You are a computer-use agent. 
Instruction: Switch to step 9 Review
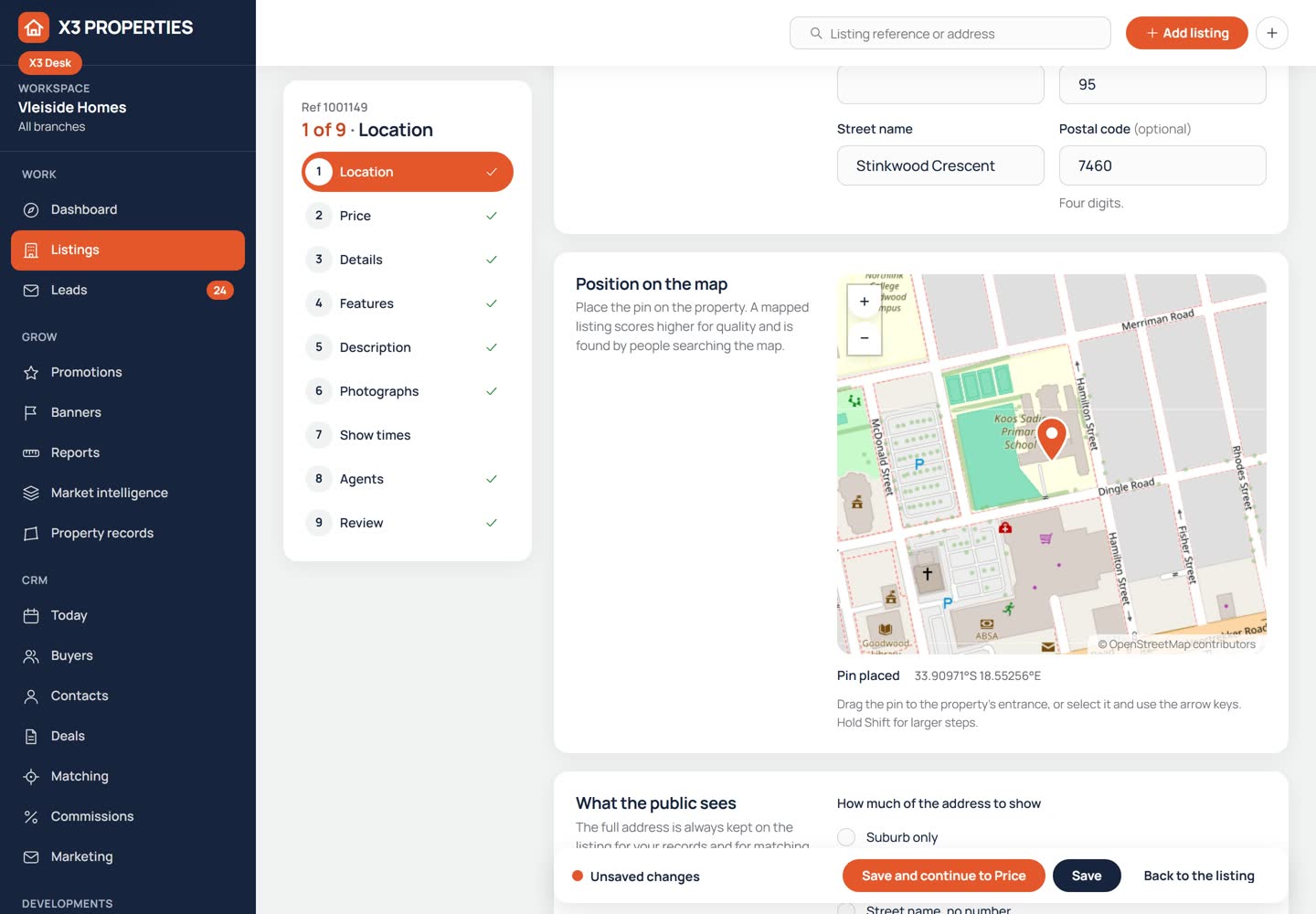(x=408, y=523)
